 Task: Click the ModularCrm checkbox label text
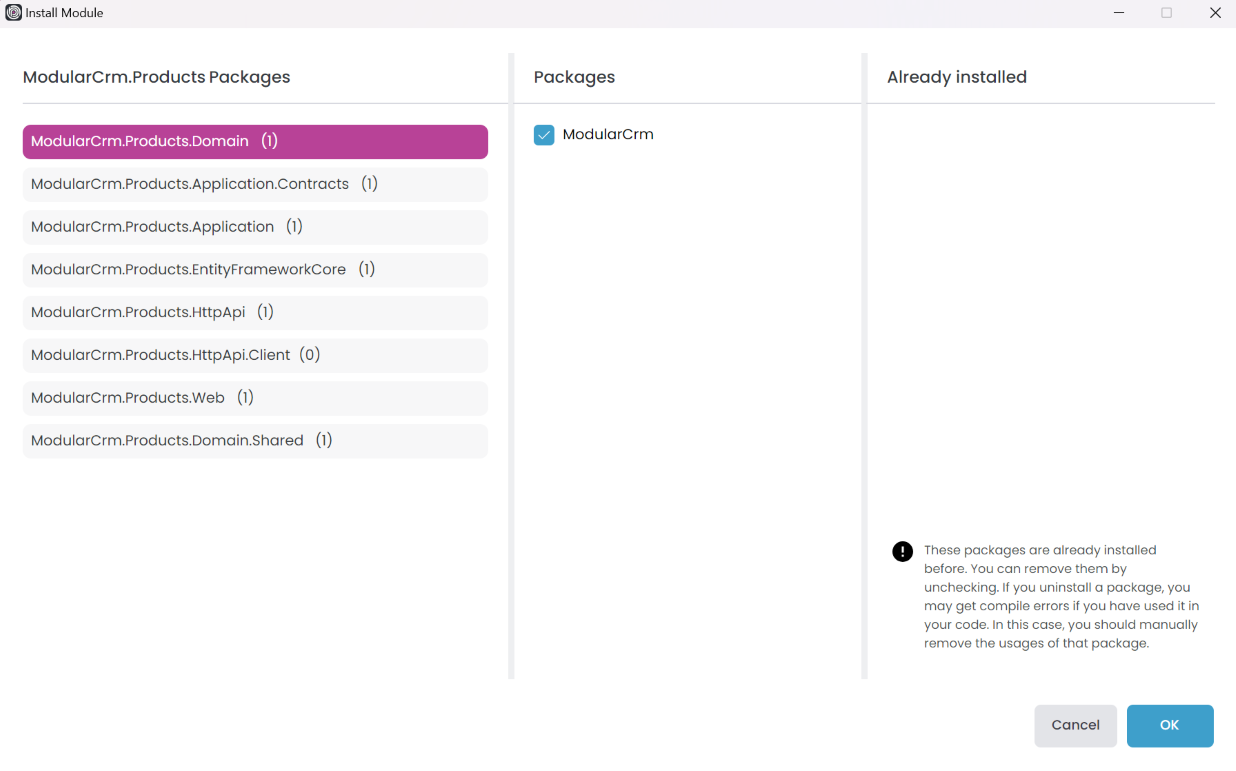click(x=608, y=134)
